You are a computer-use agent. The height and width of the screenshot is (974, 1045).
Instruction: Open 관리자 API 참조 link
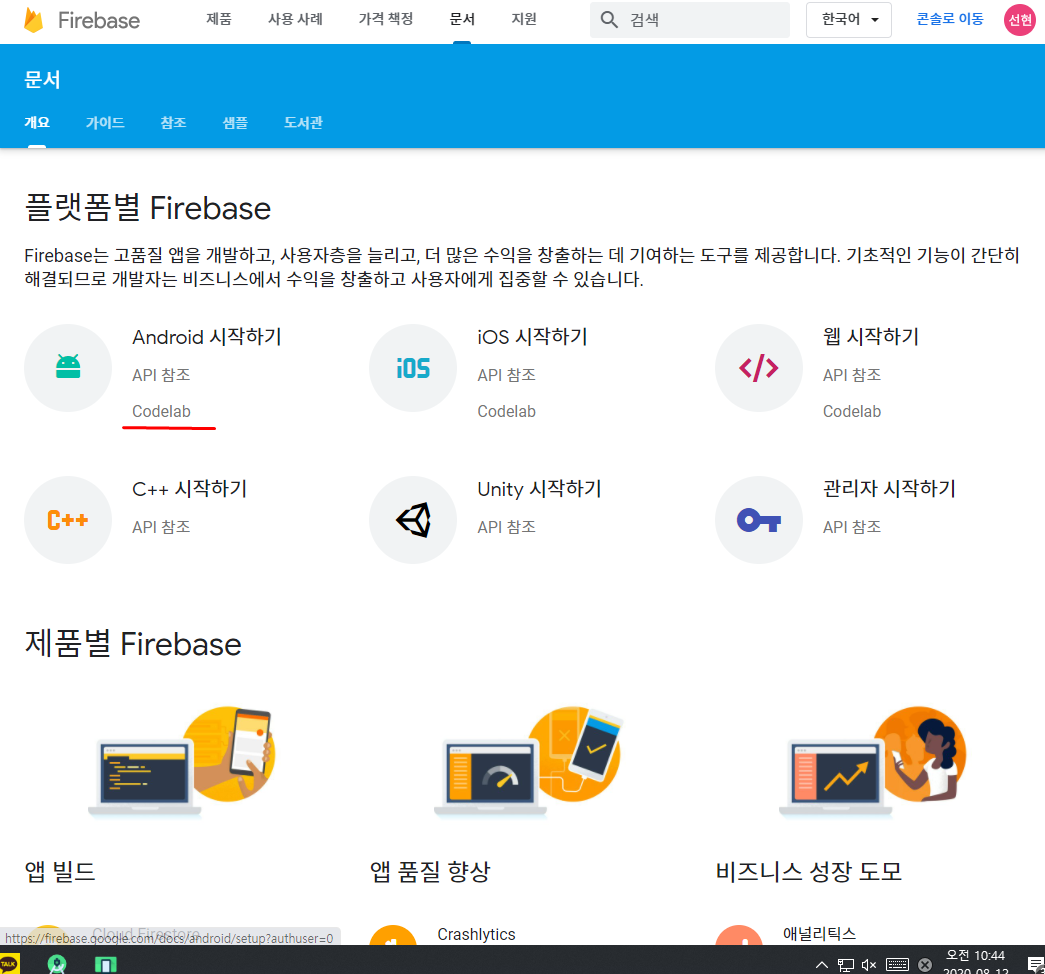(x=852, y=527)
